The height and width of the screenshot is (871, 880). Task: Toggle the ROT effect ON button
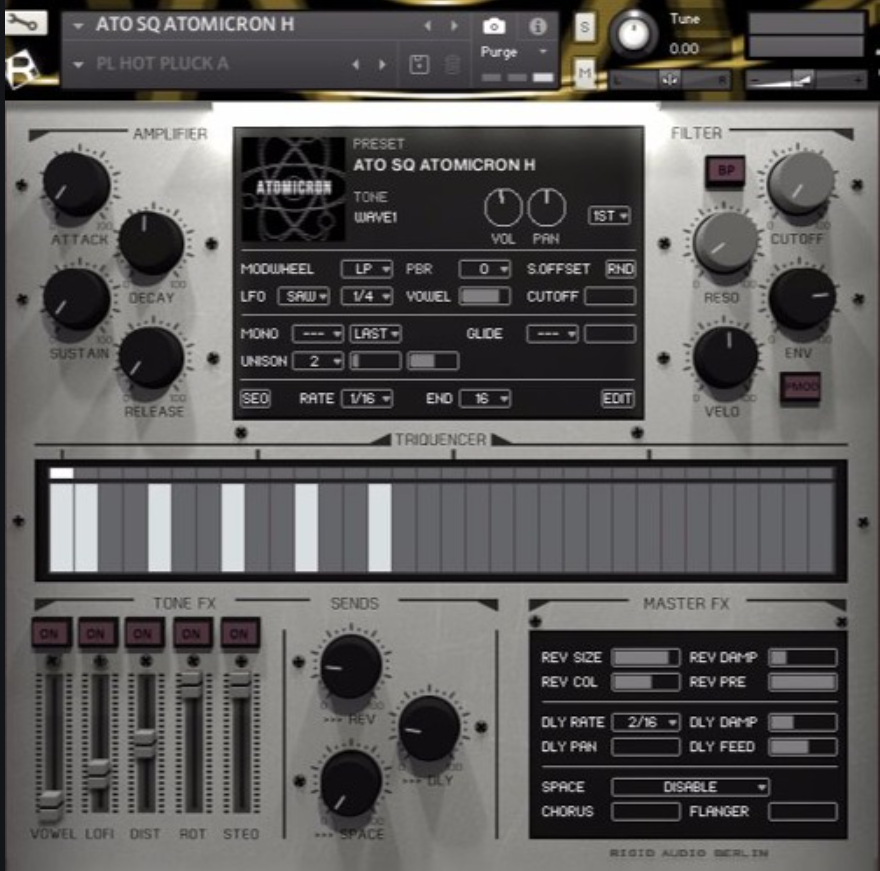[x=192, y=634]
